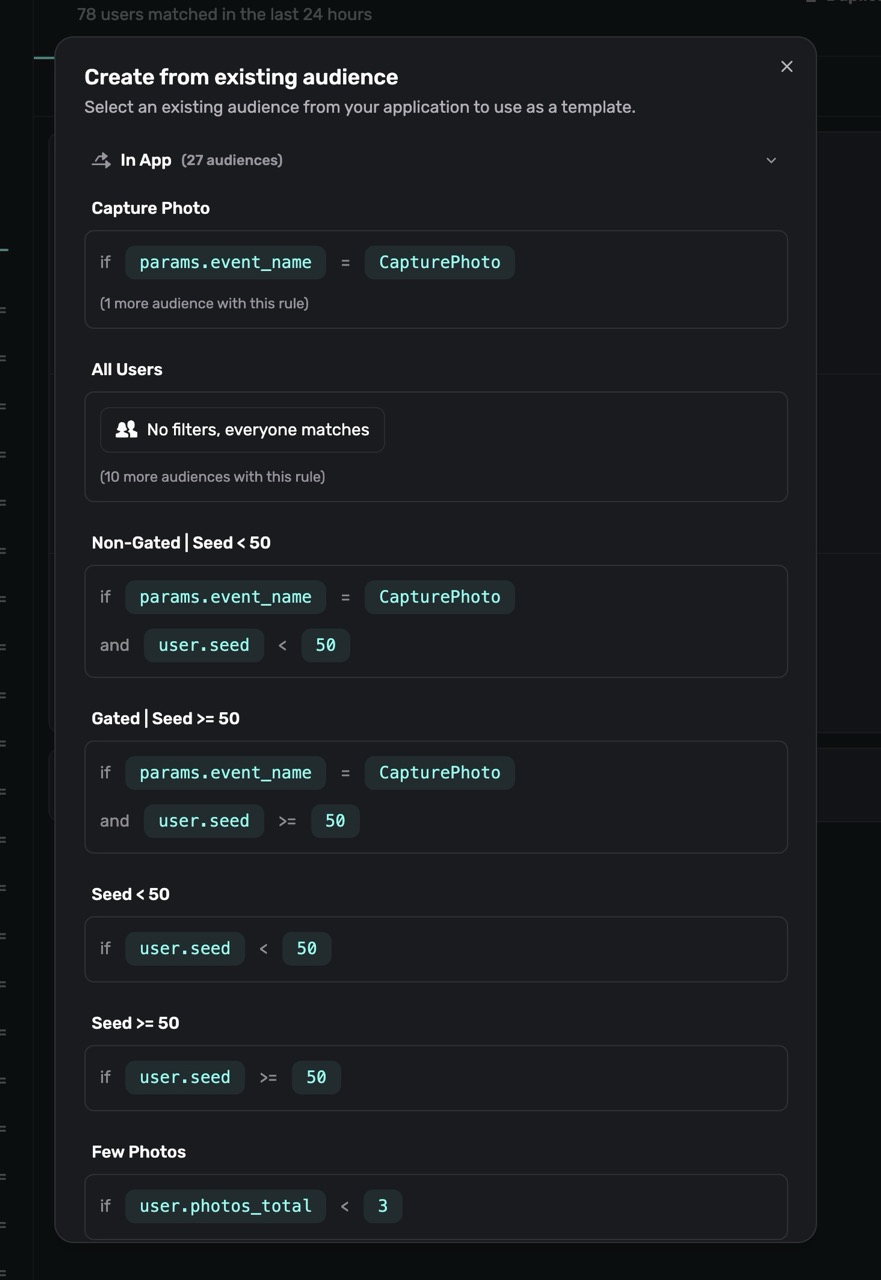
Task: Pick the All Users audience heading
Action: point(127,369)
